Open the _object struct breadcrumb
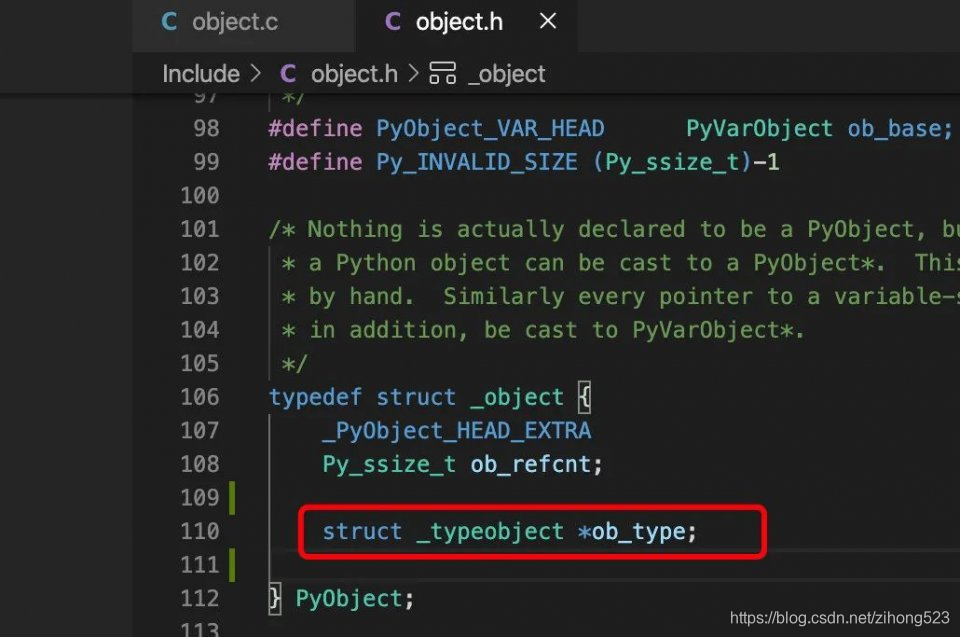 (x=507, y=75)
